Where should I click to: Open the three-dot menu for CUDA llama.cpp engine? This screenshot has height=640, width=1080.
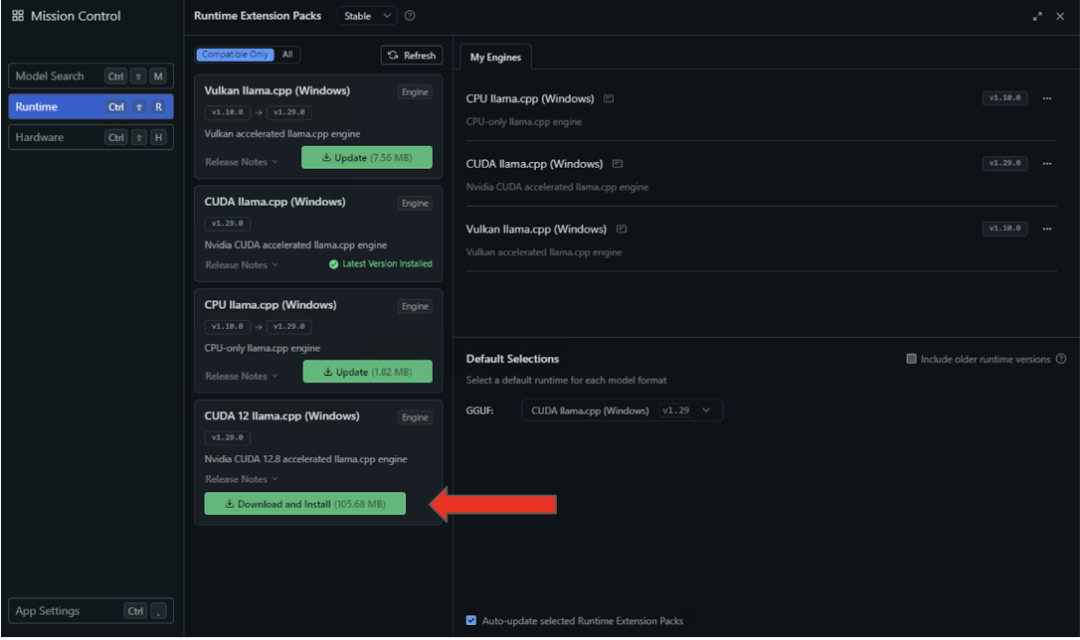click(x=1047, y=164)
